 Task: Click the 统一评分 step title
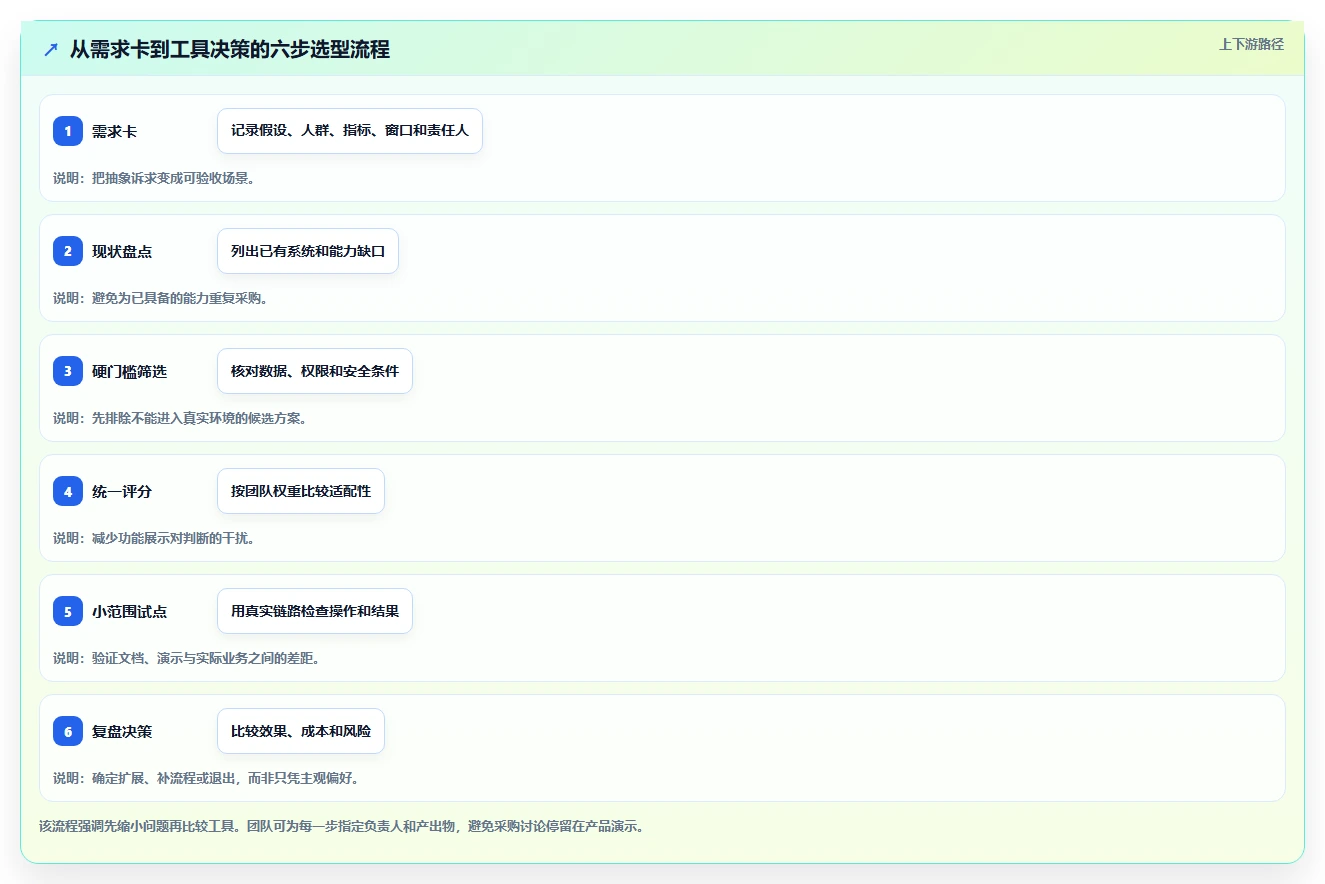click(x=122, y=491)
